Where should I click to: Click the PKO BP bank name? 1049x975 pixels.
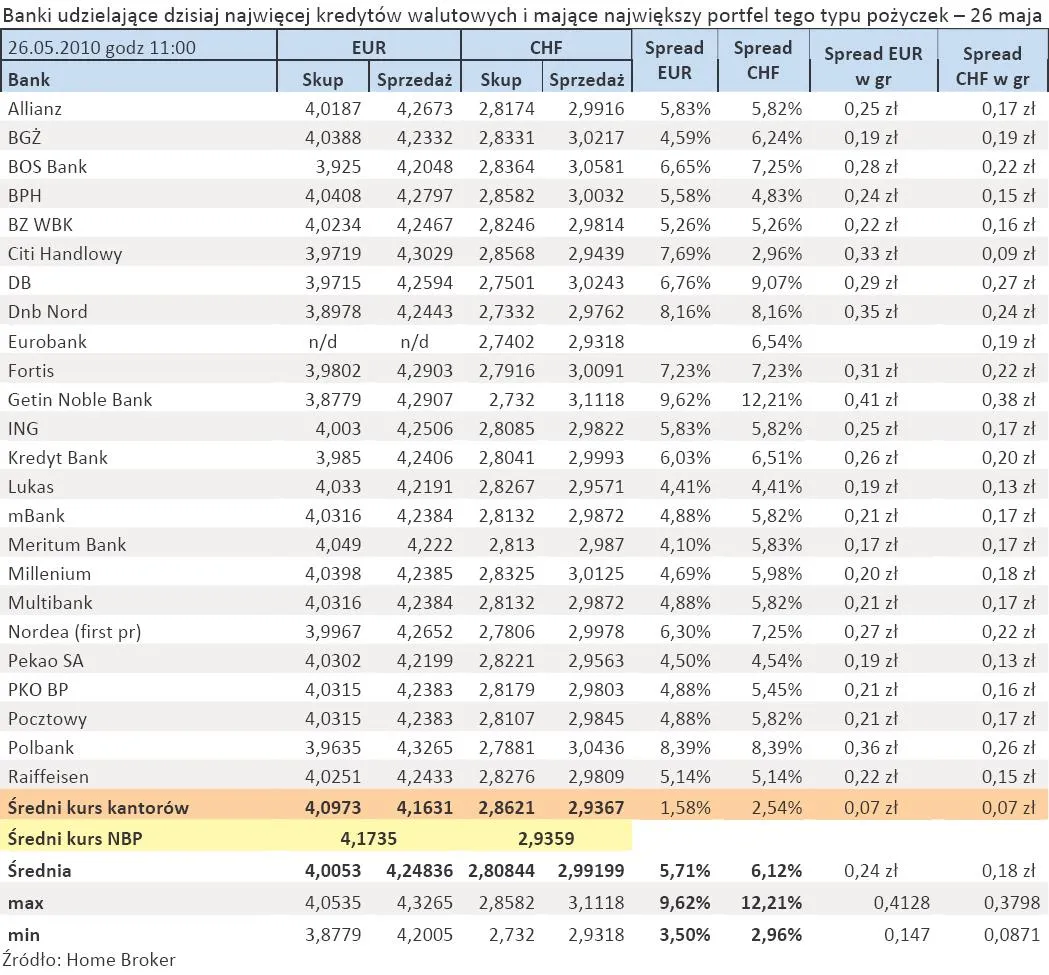[x=38, y=690]
